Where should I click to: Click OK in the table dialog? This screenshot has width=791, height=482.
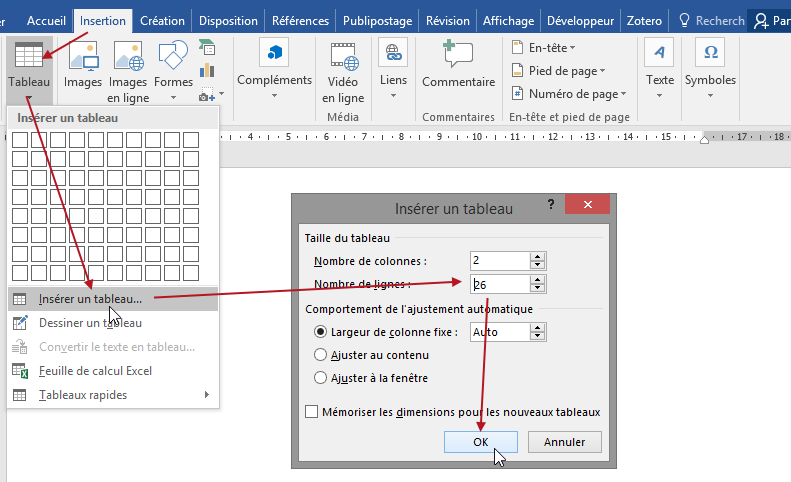(481, 442)
